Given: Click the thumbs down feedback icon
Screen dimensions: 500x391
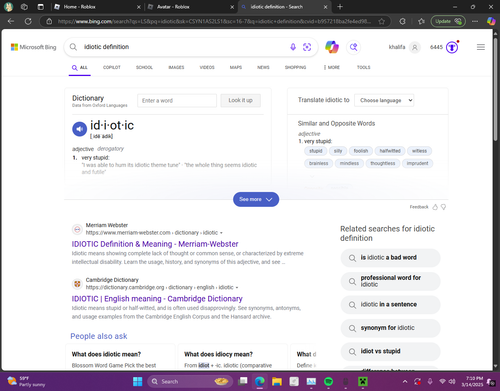Looking at the screenshot, I should pyautogui.click(x=443, y=207).
